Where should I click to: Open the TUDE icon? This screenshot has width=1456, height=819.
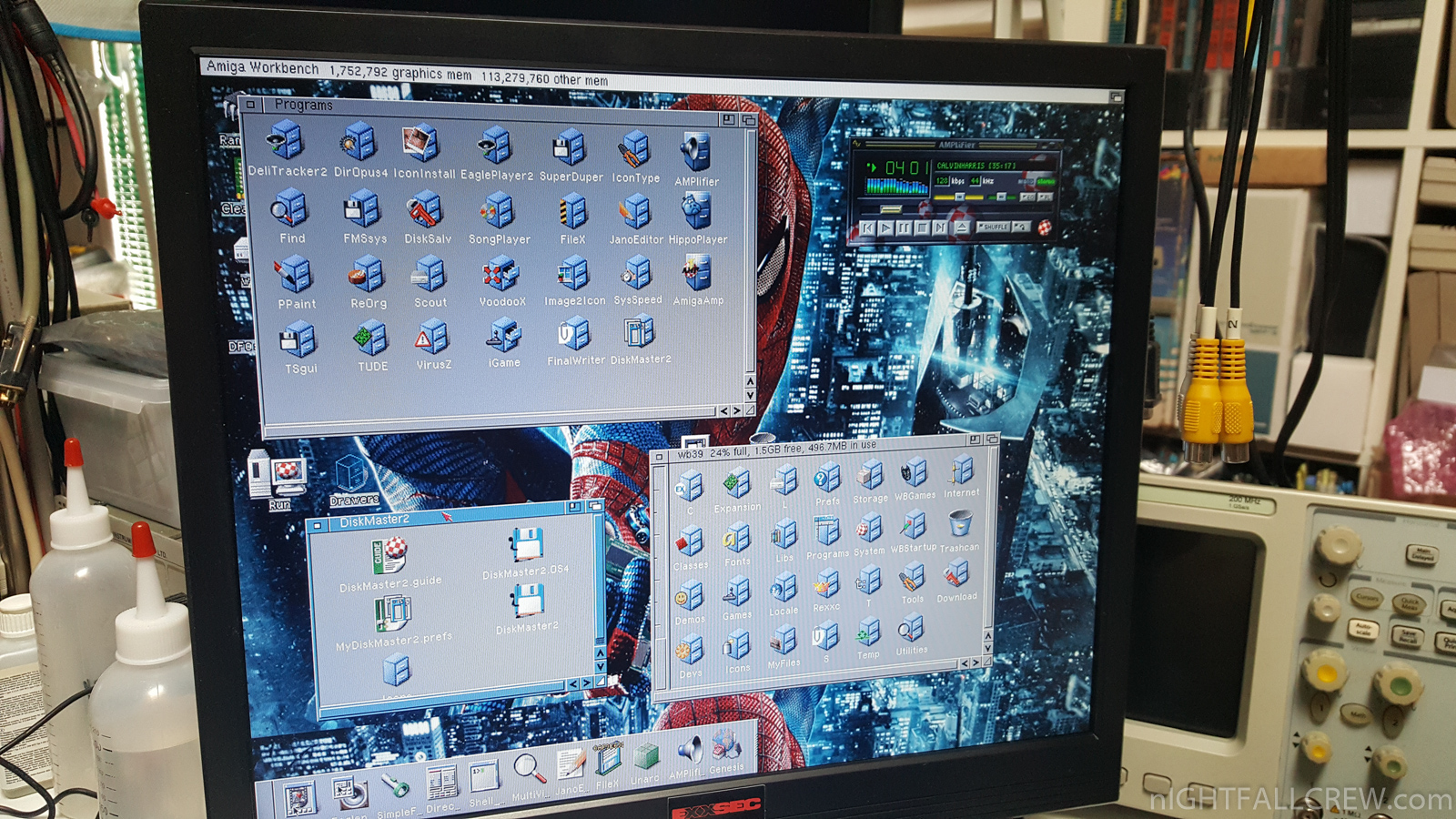(x=371, y=339)
